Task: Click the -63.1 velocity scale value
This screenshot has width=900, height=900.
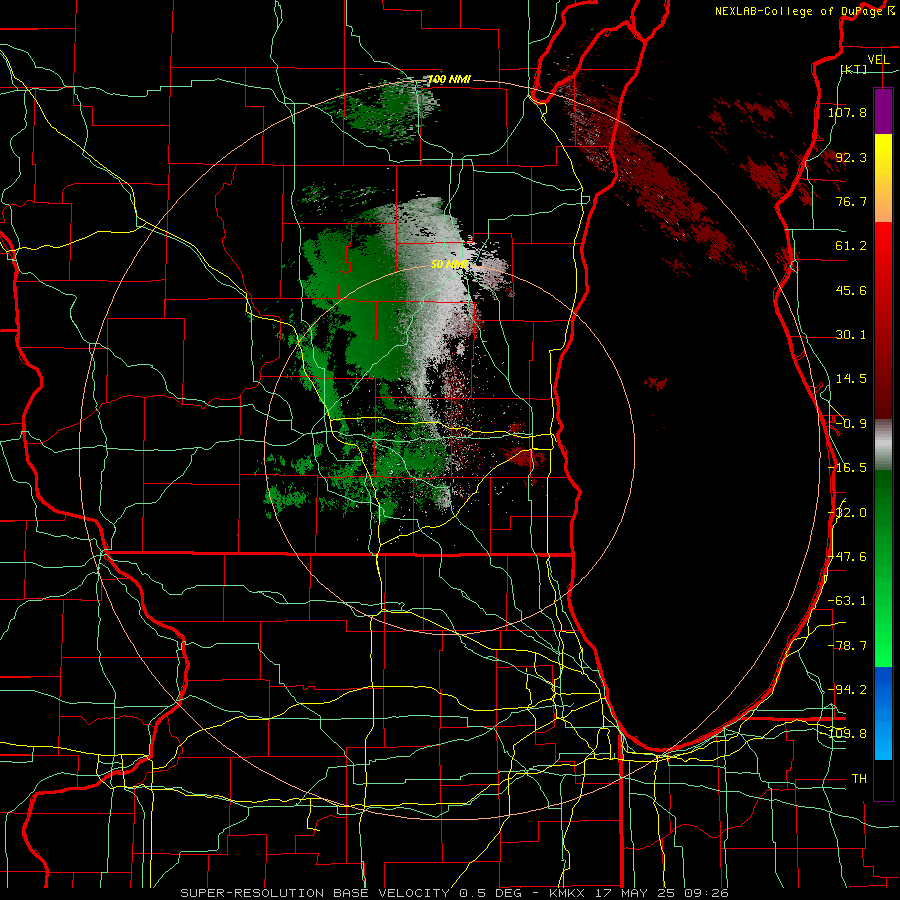Action: click(x=847, y=601)
